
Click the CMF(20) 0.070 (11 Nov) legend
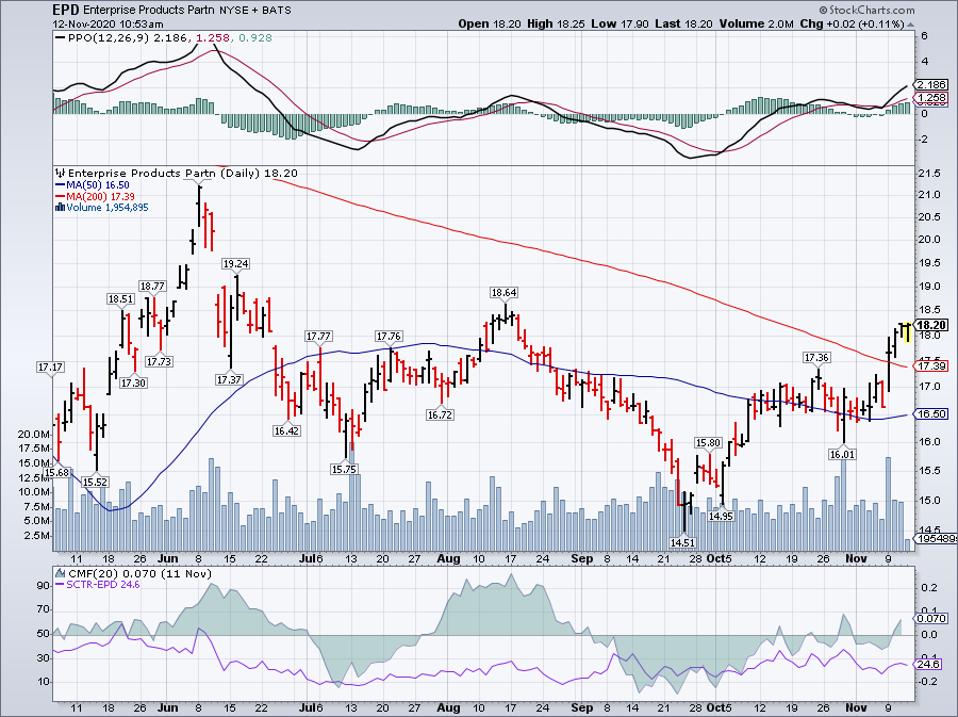tap(140, 573)
